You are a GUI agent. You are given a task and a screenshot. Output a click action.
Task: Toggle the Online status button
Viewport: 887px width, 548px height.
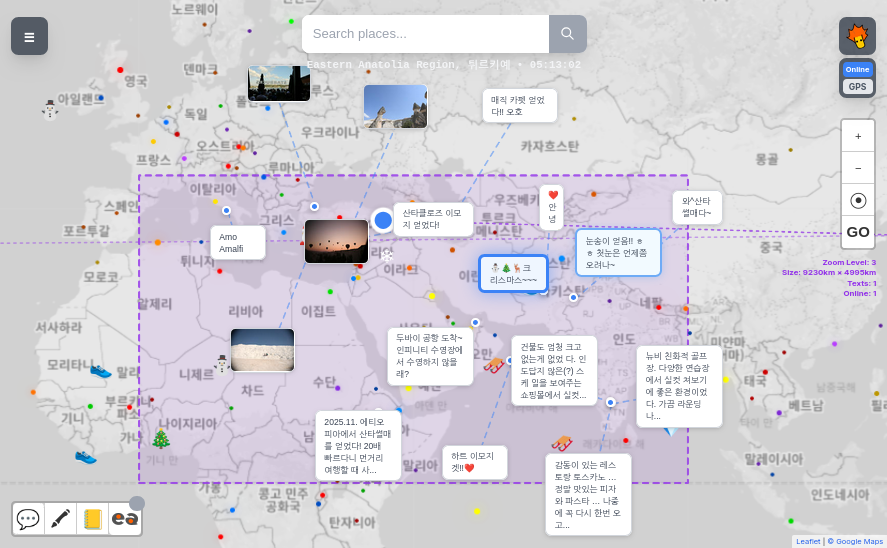pyautogui.click(x=858, y=70)
